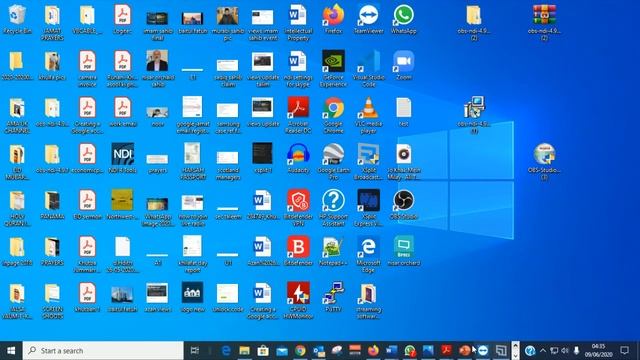The image size is (640, 360).
Task: Select the logo new image thumbnail
Action: [x=193, y=297]
